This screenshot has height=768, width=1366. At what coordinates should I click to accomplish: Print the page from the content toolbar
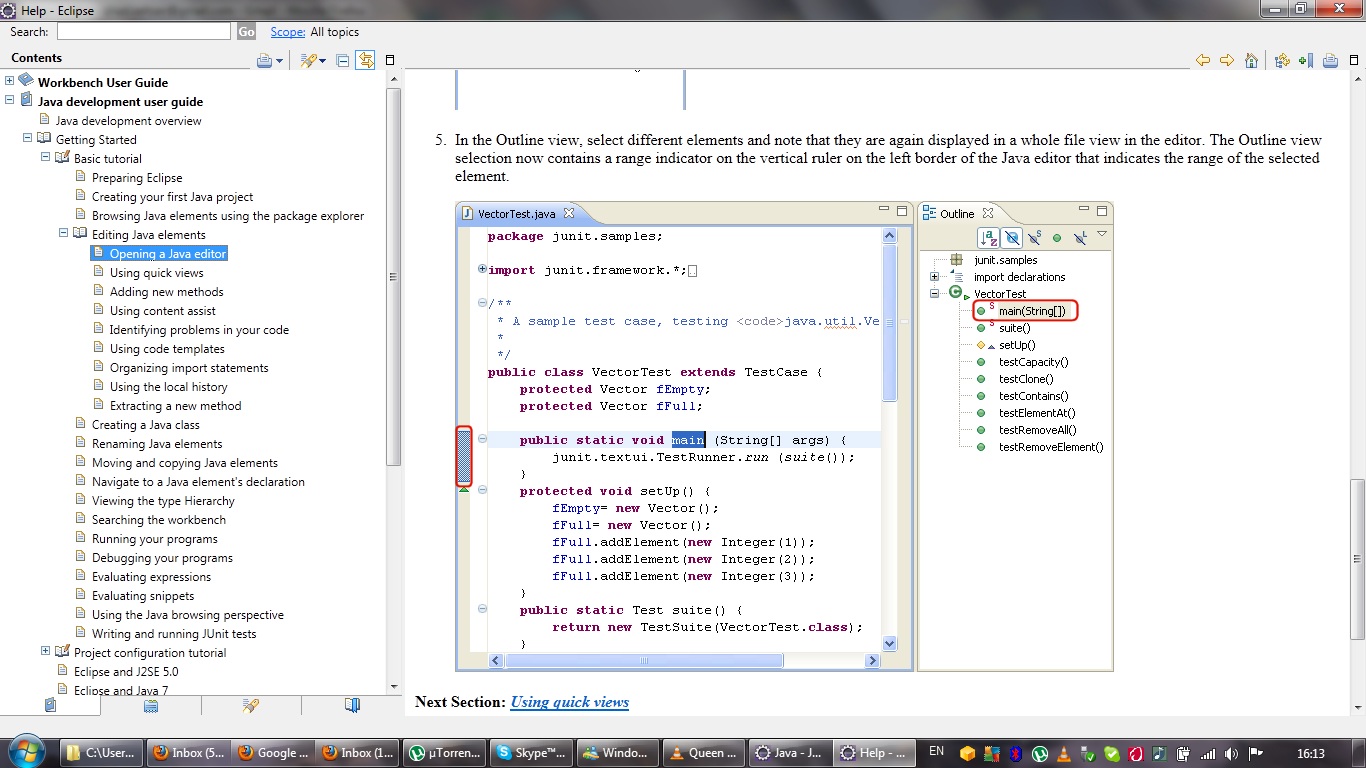point(1330,61)
